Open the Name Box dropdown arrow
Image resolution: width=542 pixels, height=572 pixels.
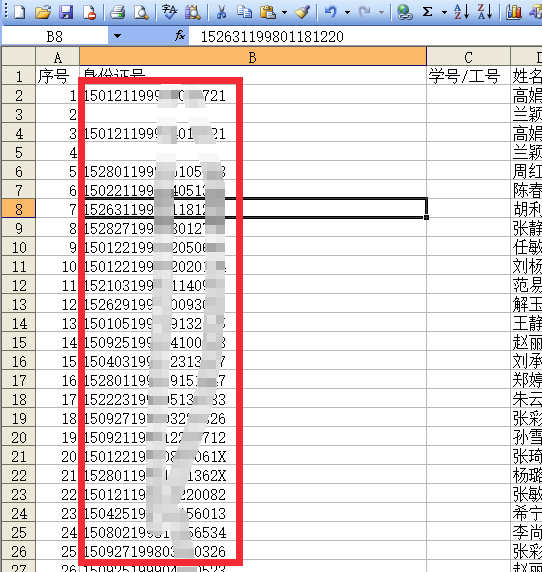[x=117, y=36]
